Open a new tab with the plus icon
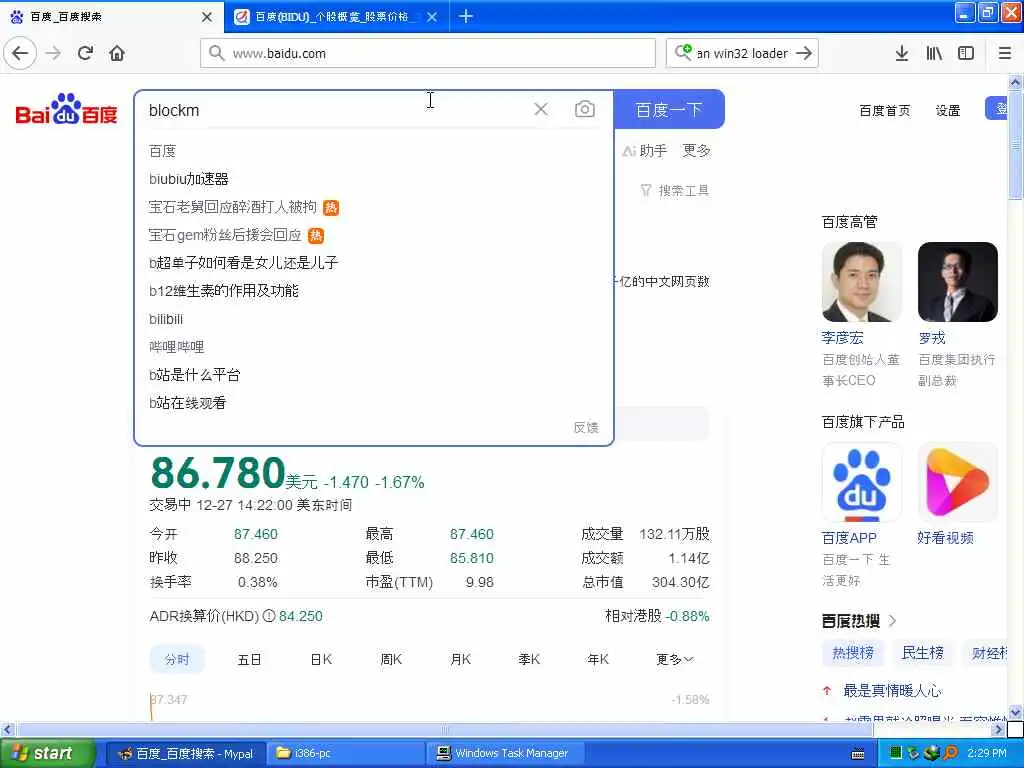Screen dimensions: 1024x768 coord(466,16)
